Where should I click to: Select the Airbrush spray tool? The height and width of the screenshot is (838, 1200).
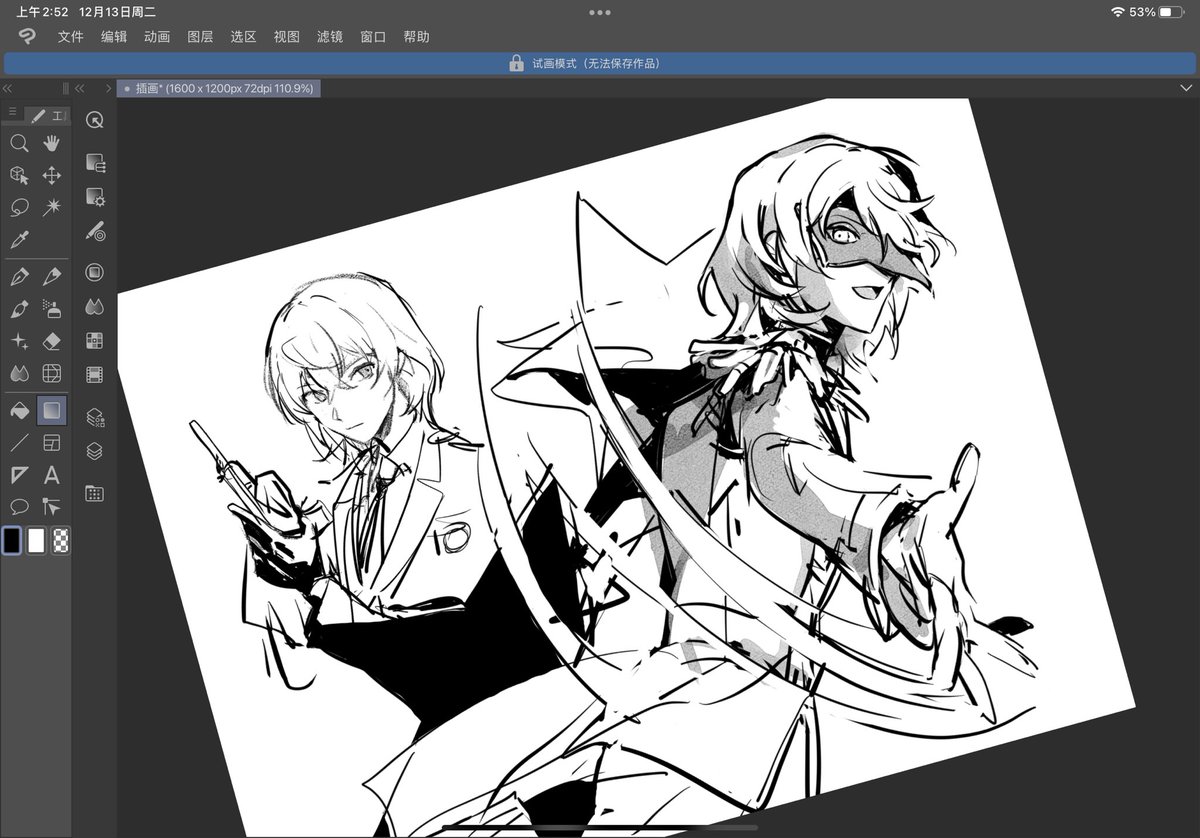(52, 309)
